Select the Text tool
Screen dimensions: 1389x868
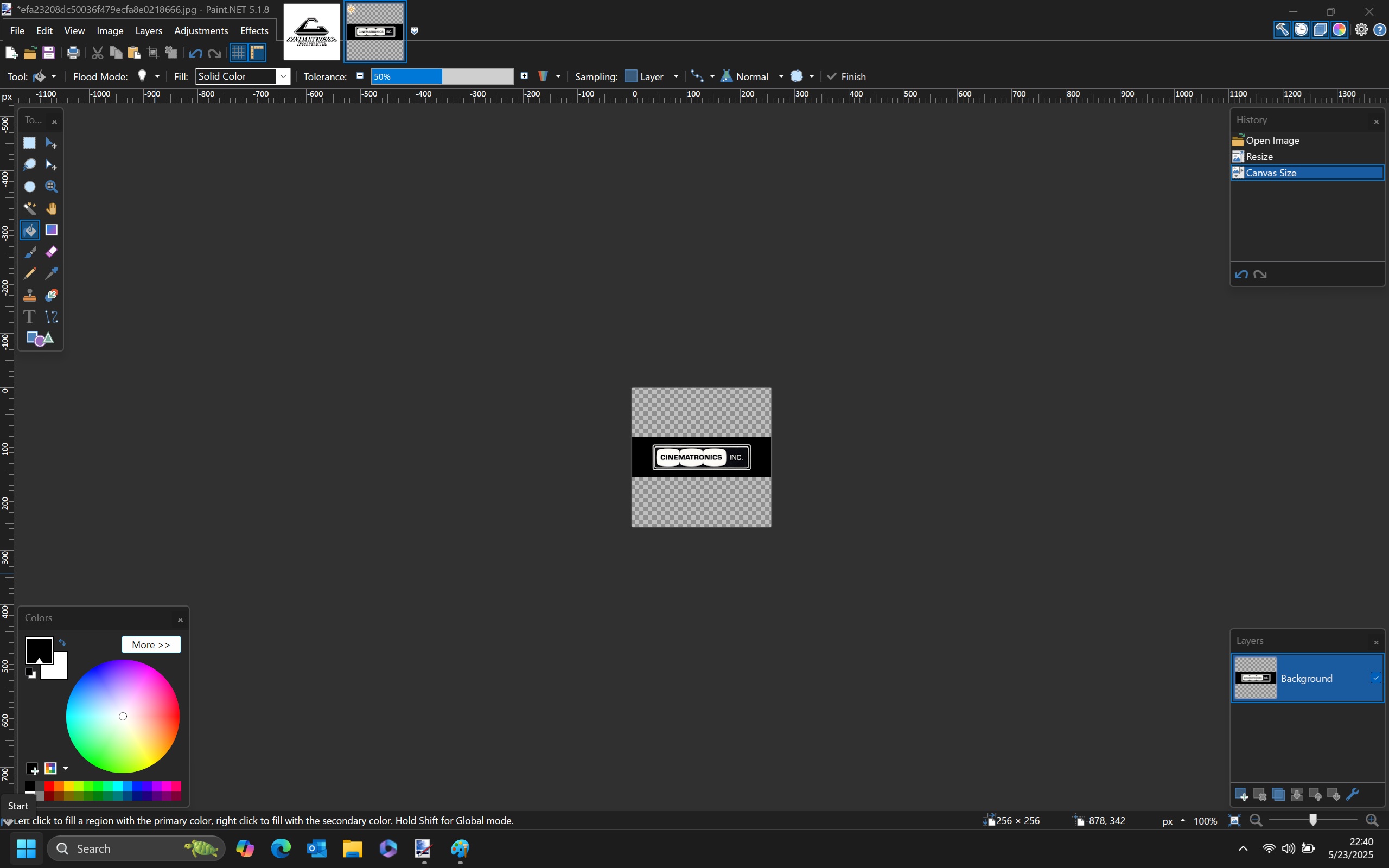tap(29, 317)
